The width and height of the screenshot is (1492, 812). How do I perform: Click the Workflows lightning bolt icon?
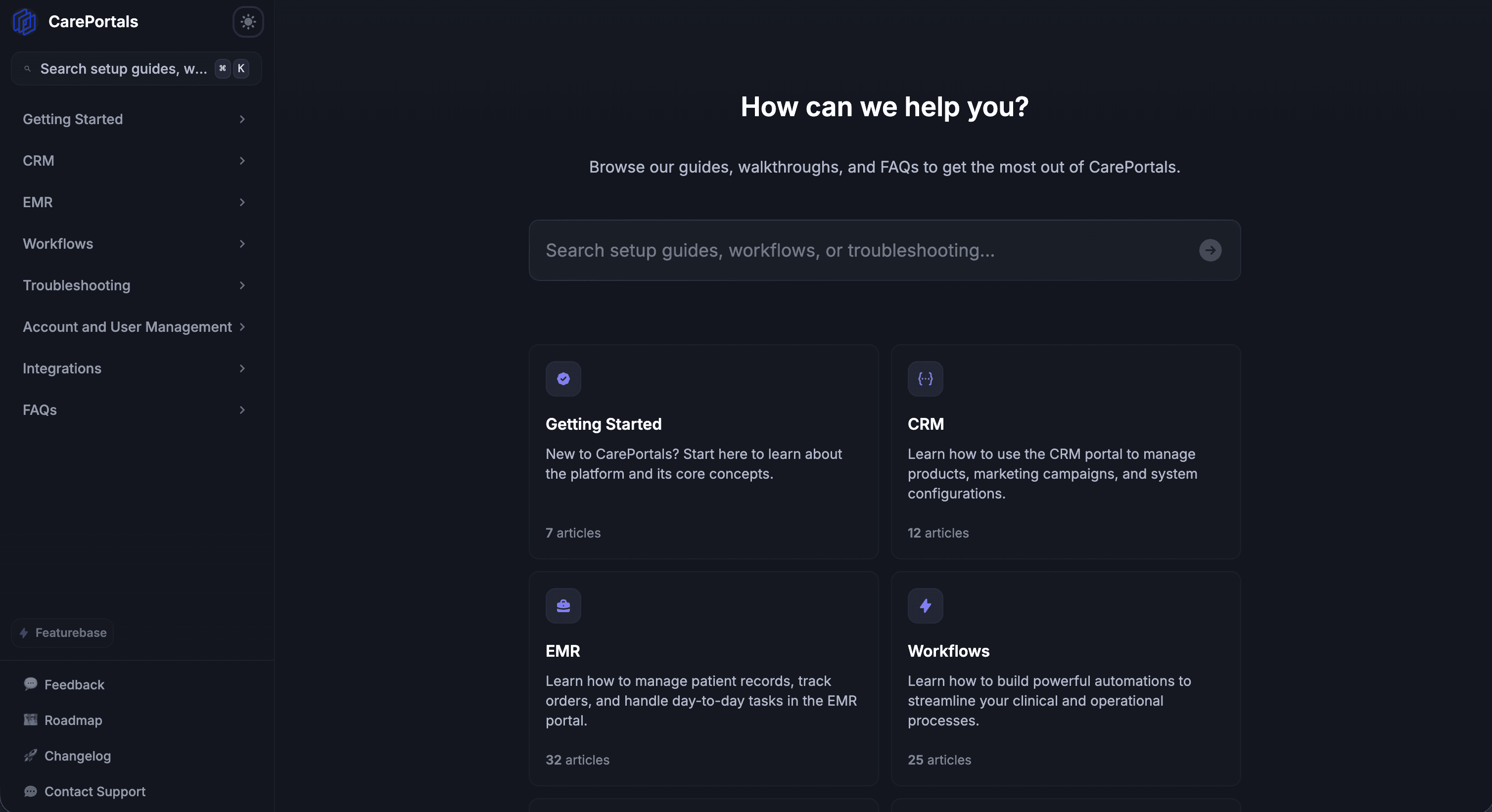(x=925, y=606)
